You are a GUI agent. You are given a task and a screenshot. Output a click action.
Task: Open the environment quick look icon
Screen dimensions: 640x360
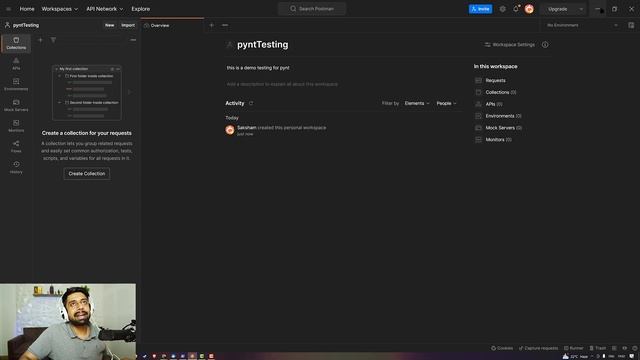(631, 25)
